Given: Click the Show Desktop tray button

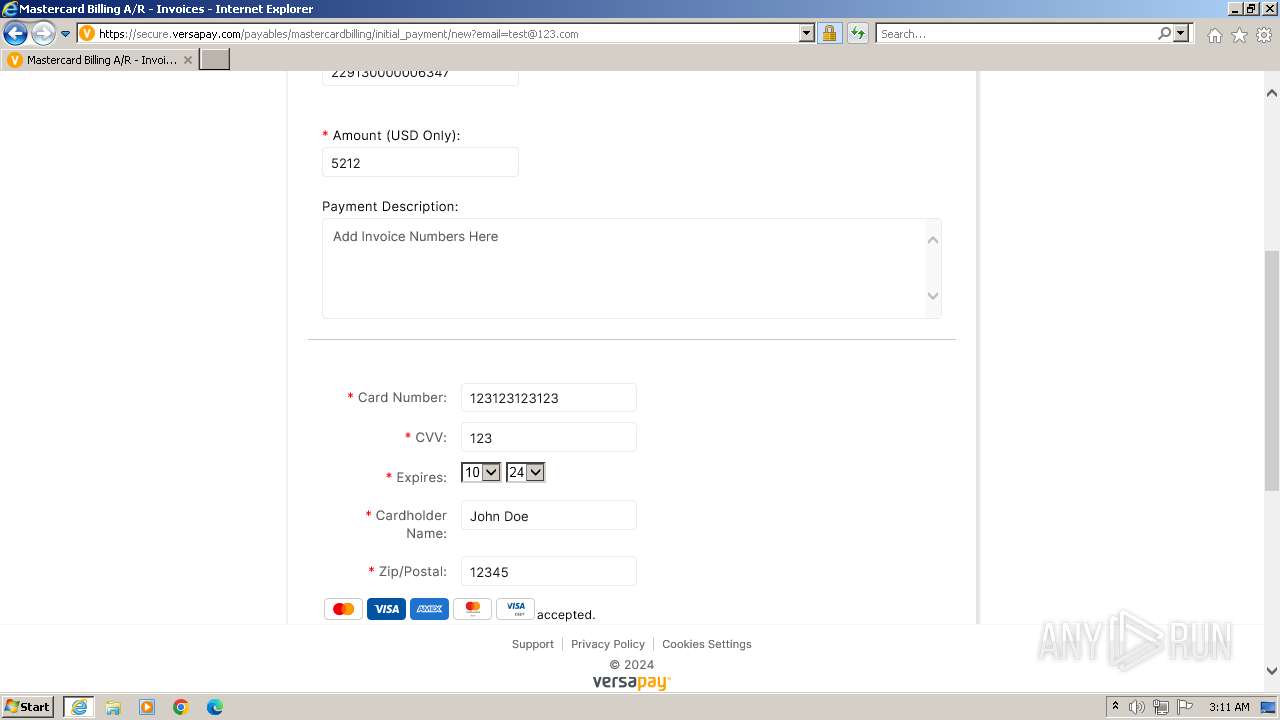Looking at the screenshot, I should [x=1269, y=707].
